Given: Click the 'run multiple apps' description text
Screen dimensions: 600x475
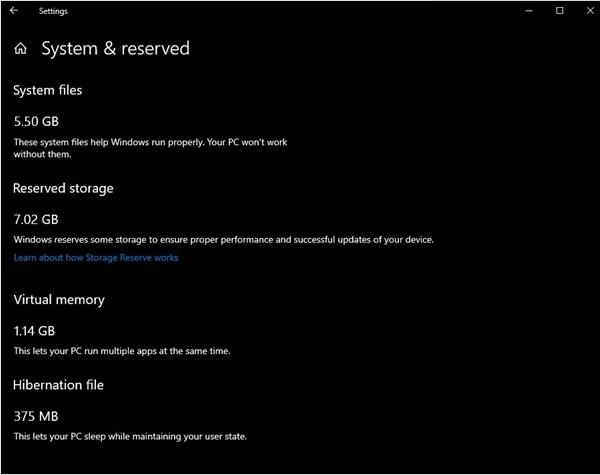Looking at the screenshot, I should point(122,351).
